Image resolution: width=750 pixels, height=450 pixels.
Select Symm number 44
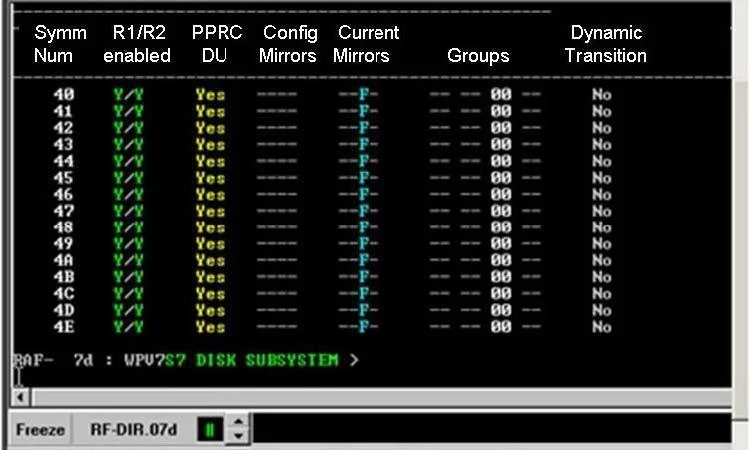pyautogui.click(x=64, y=161)
